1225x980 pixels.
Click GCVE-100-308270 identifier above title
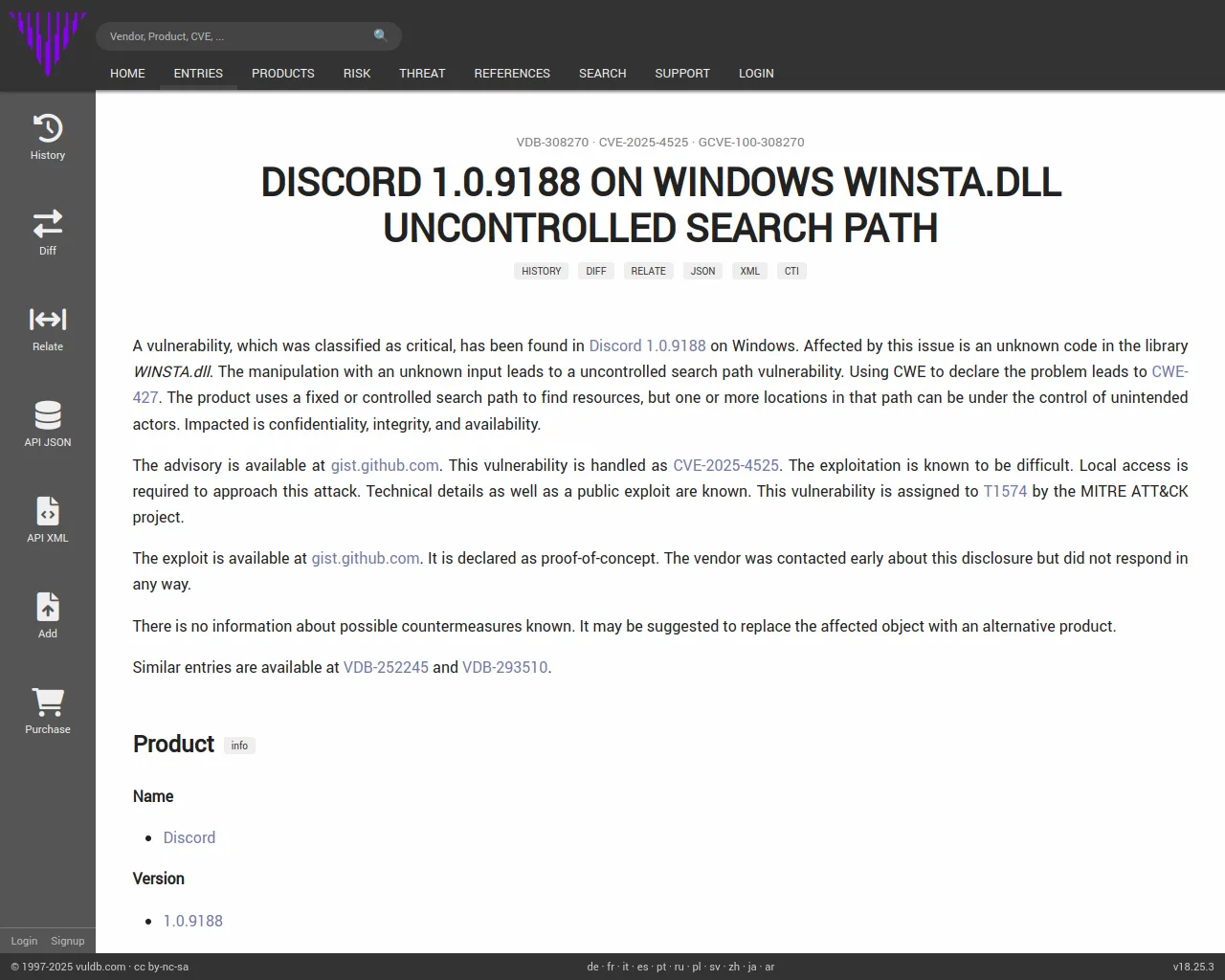click(x=751, y=142)
